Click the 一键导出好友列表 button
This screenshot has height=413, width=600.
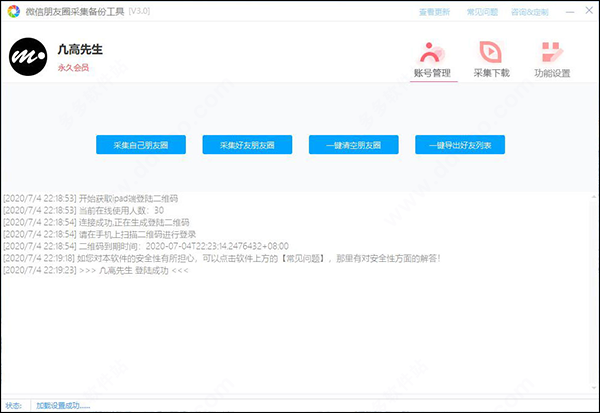pyautogui.click(x=460, y=145)
